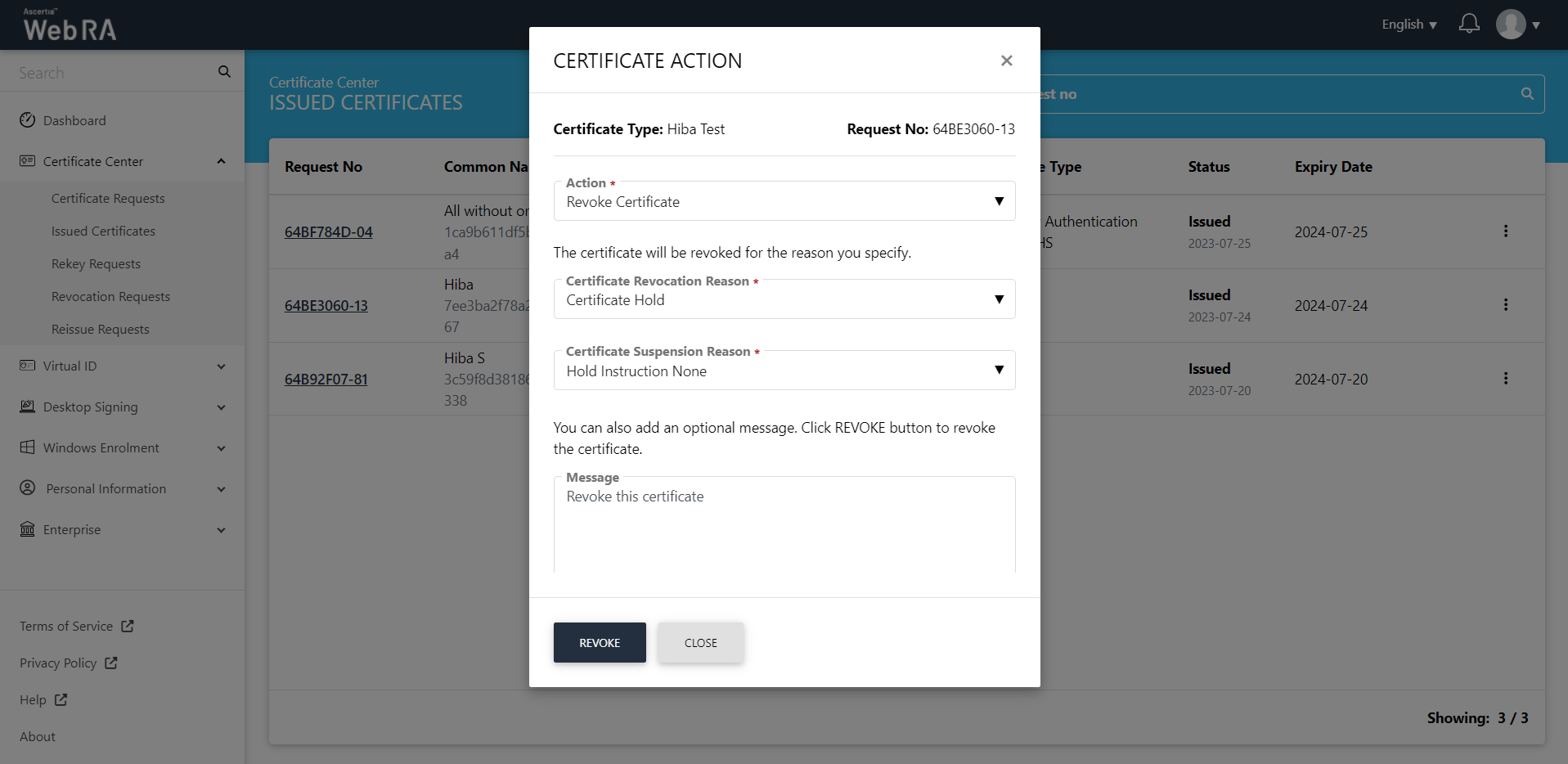The image size is (1568, 764).
Task: Open the English language selector
Action: click(x=1409, y=25)
